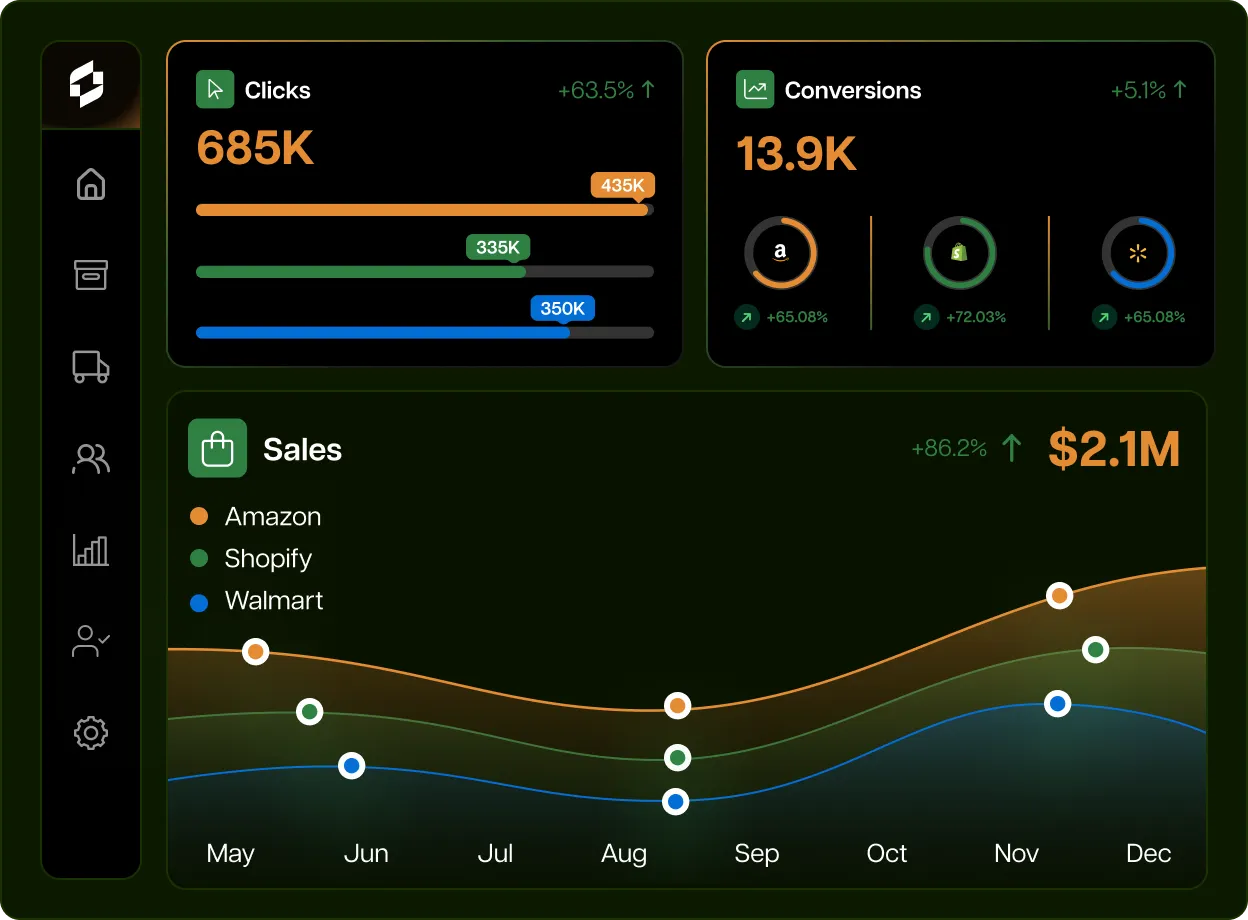
Task: Toggle the Walmart legend entry
Action: (x=257, y=601)
